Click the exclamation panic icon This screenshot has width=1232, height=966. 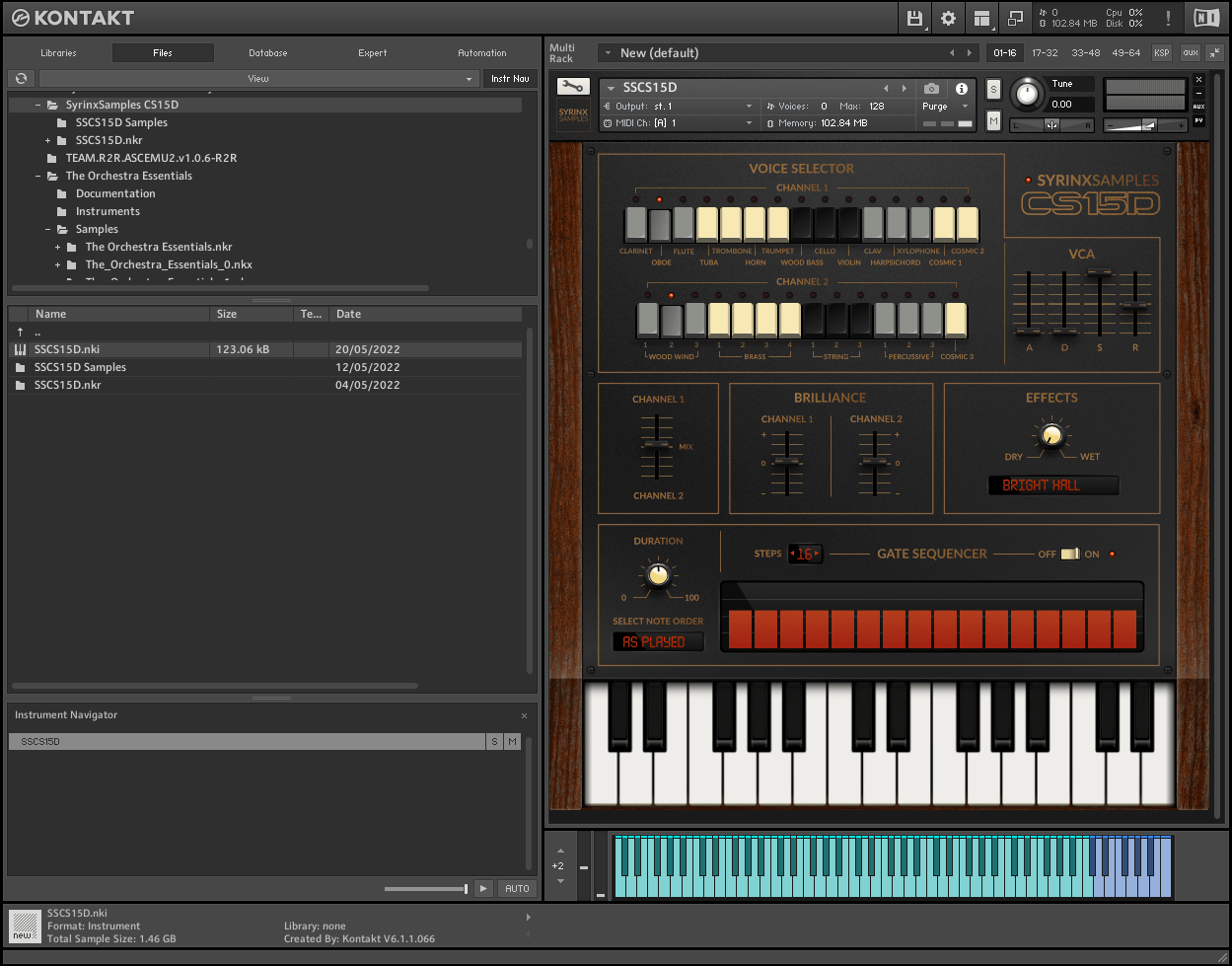coord(1169,18)
